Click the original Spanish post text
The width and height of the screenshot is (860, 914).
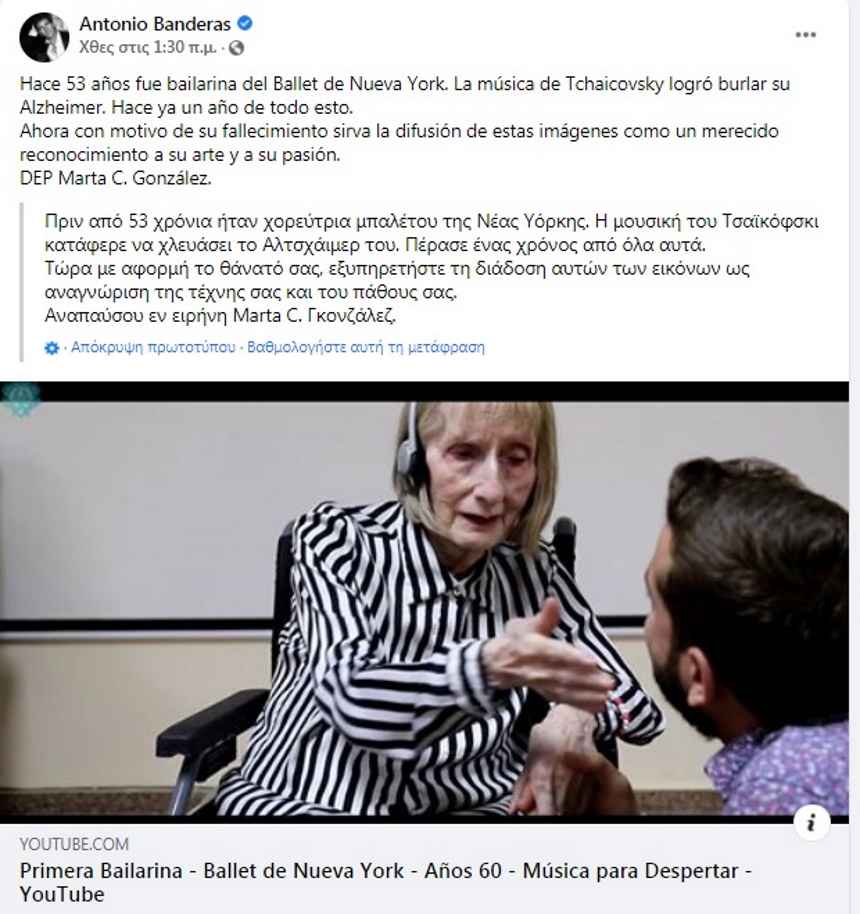tap(405, 131)
